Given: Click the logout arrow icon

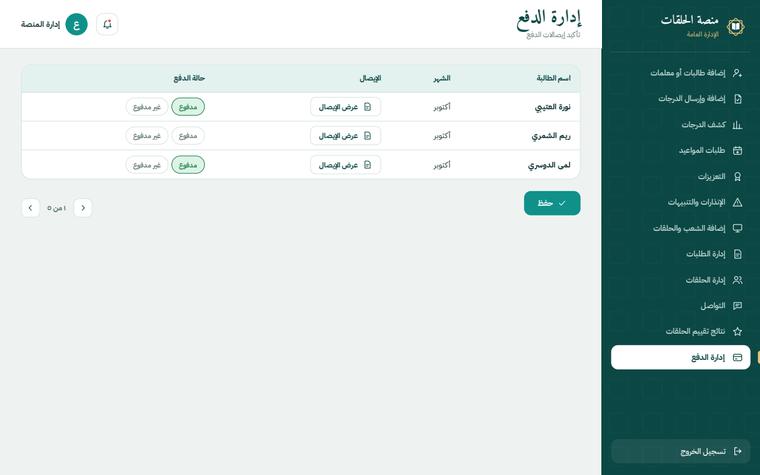Looking at the screenshot, I should tap(737, 451).
